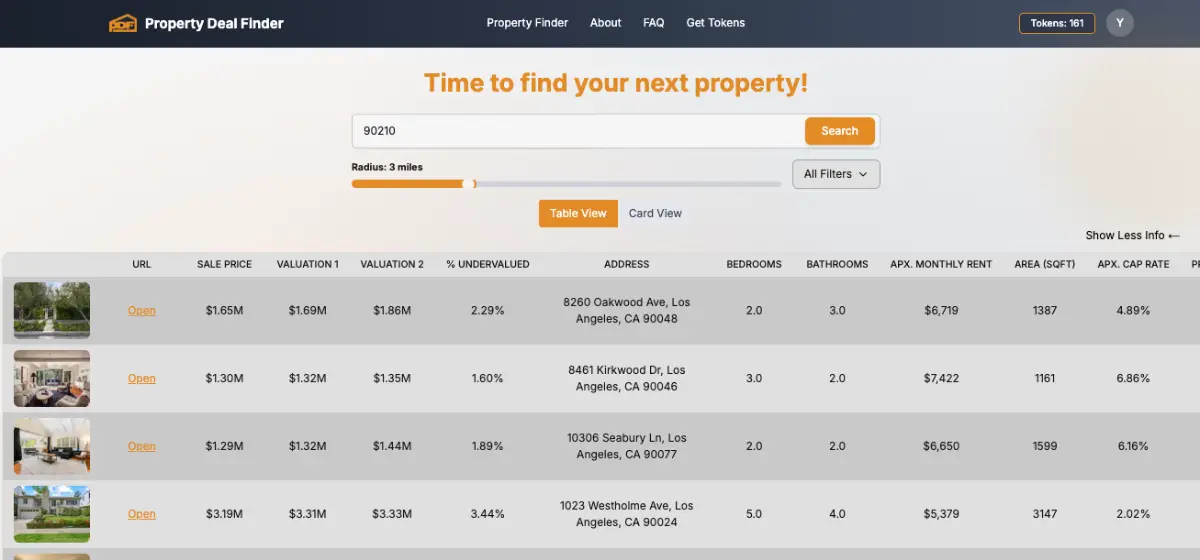Click the Bedrooms column header
The image size is (1200, 560).
754,264
